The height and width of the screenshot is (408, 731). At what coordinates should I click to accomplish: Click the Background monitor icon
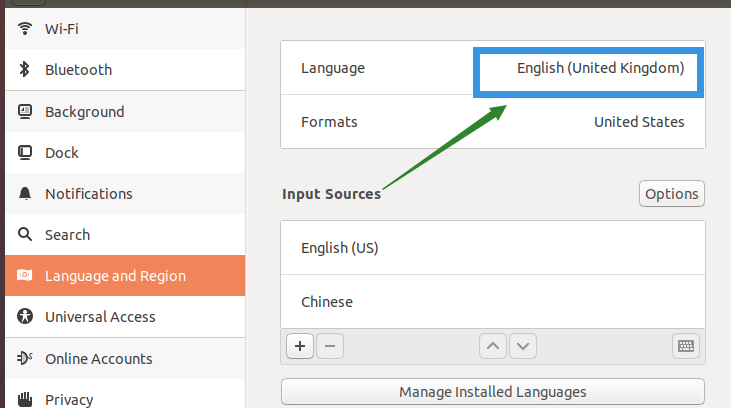point(25,112)
